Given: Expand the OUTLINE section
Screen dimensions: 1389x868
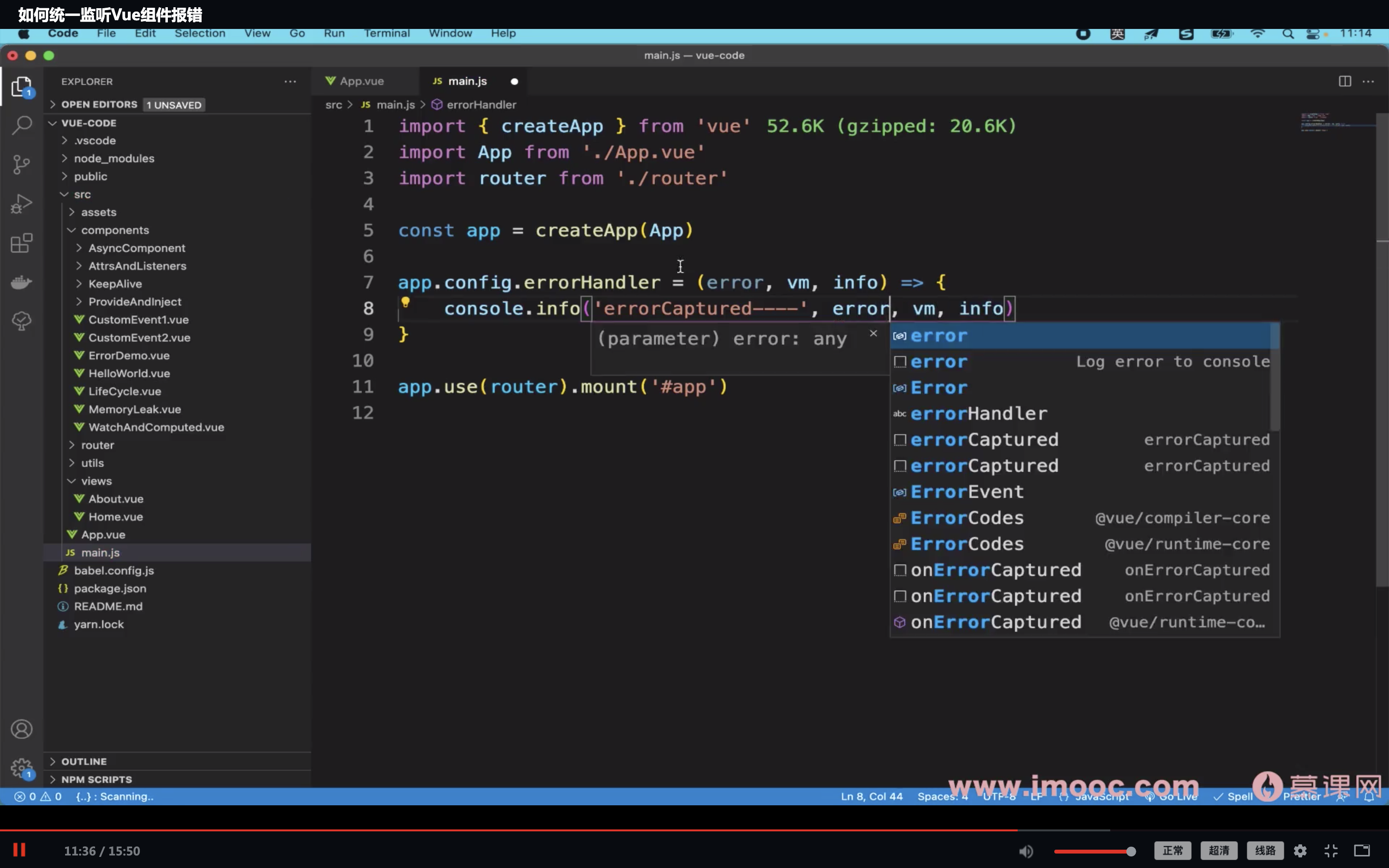Looking at the screenshot, I should [x=84, y=761].
